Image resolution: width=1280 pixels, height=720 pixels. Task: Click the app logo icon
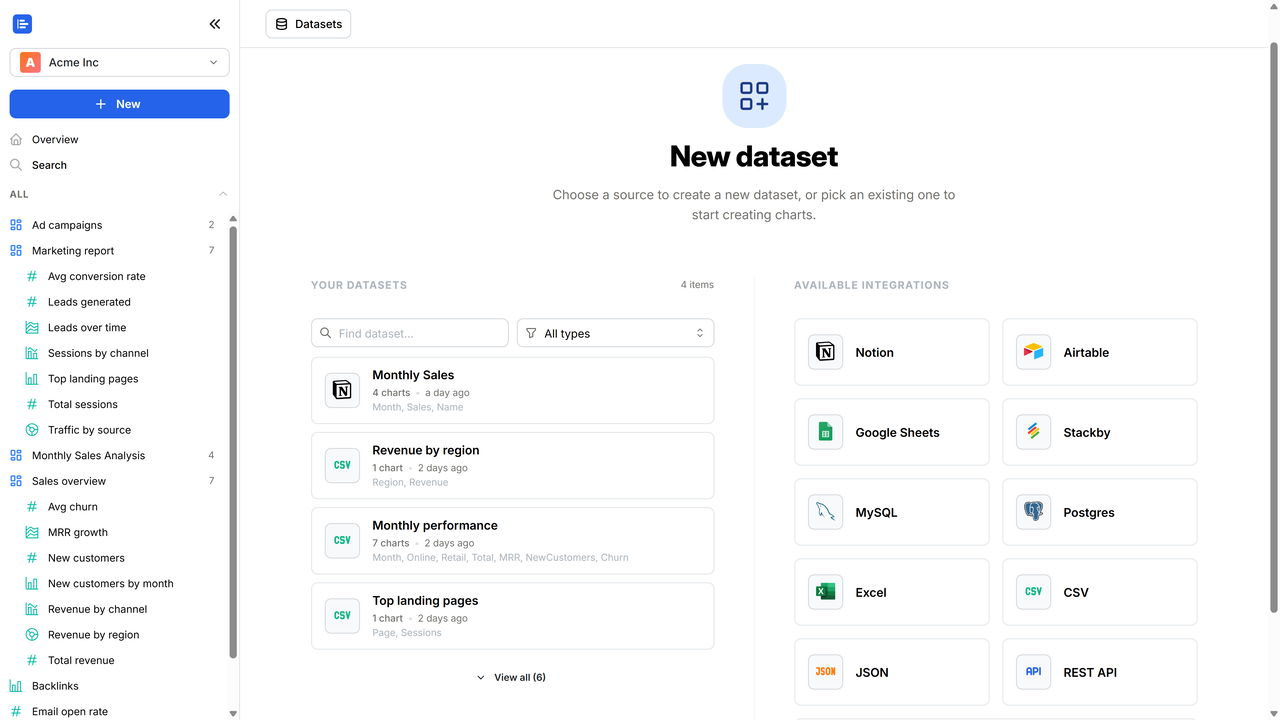(x=22, y=24)
